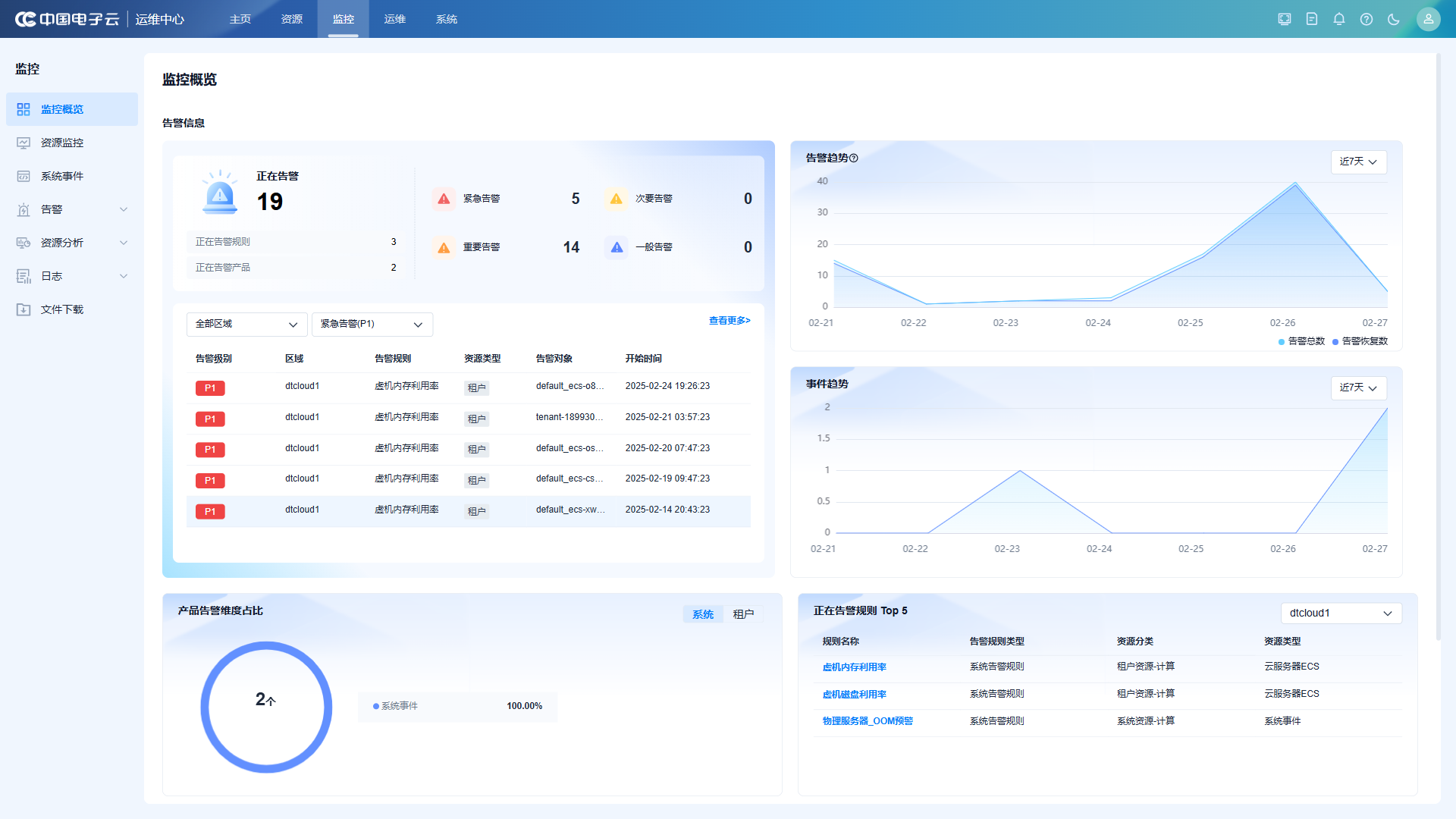The width and height of the screenshot is (1456, 819).
Task: Open the 全部区域 region dropdown
Action: click(246, 325)
